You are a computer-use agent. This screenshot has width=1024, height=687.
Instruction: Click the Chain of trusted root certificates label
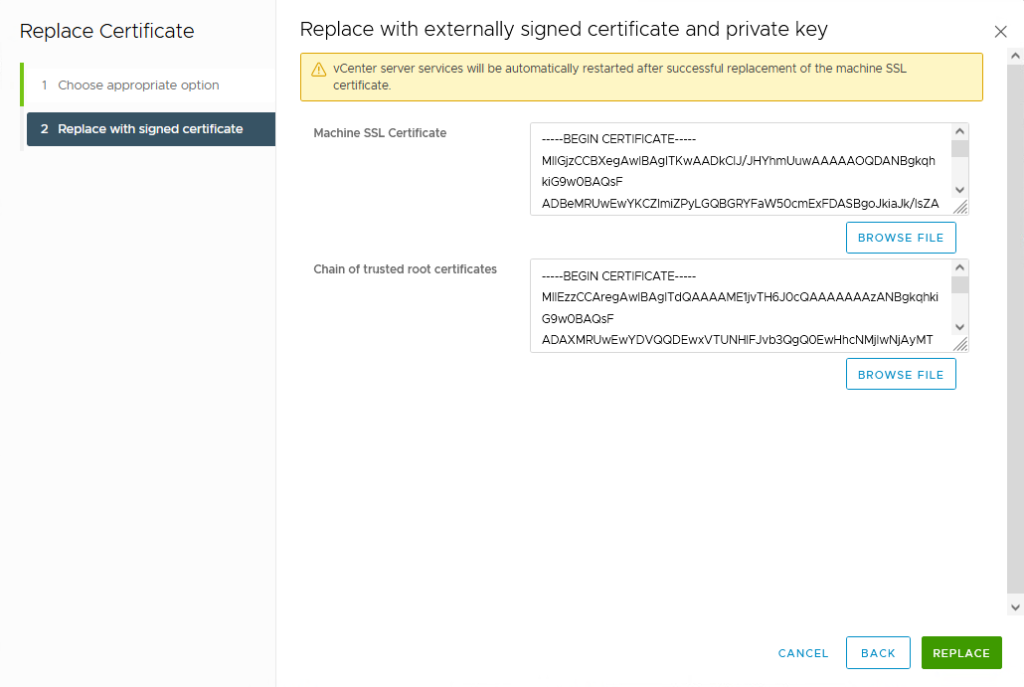[x=405, y=269]
